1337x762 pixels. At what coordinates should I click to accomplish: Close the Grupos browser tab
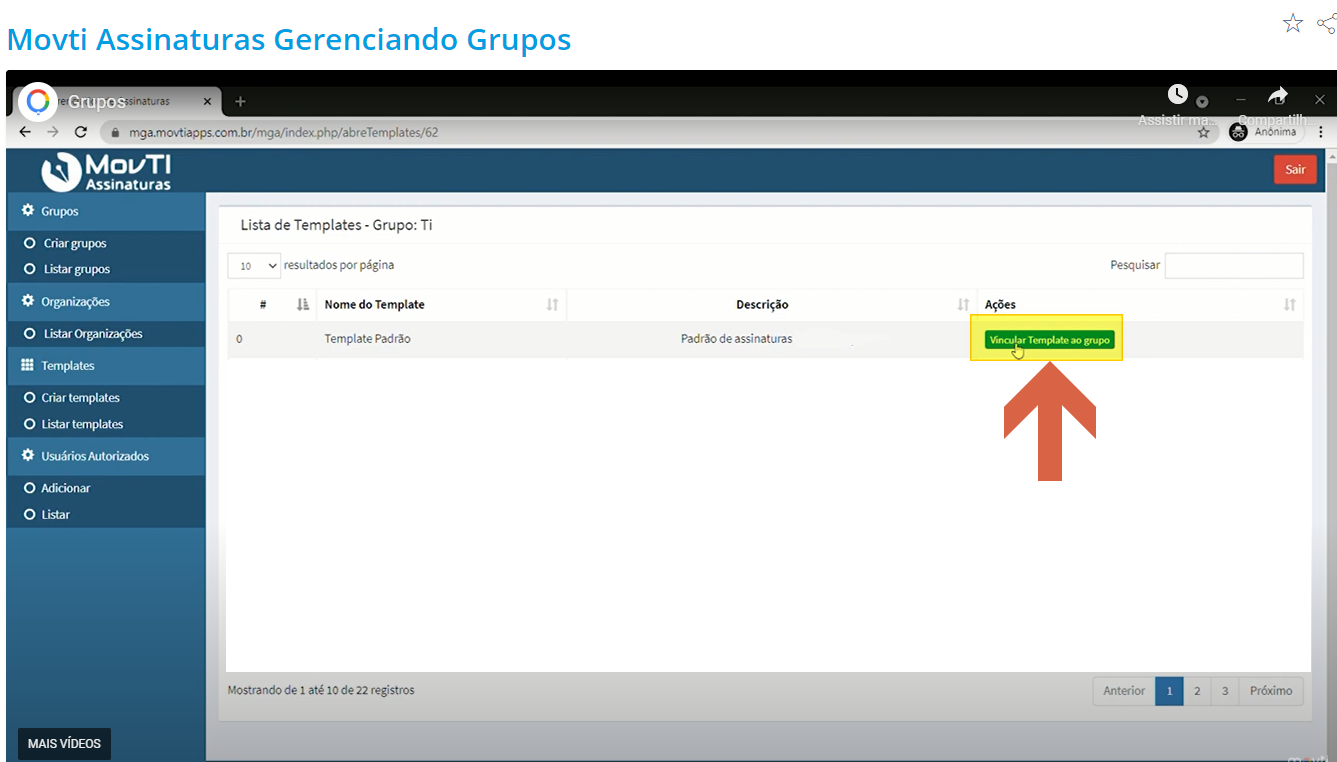click(x=207, y=101)
